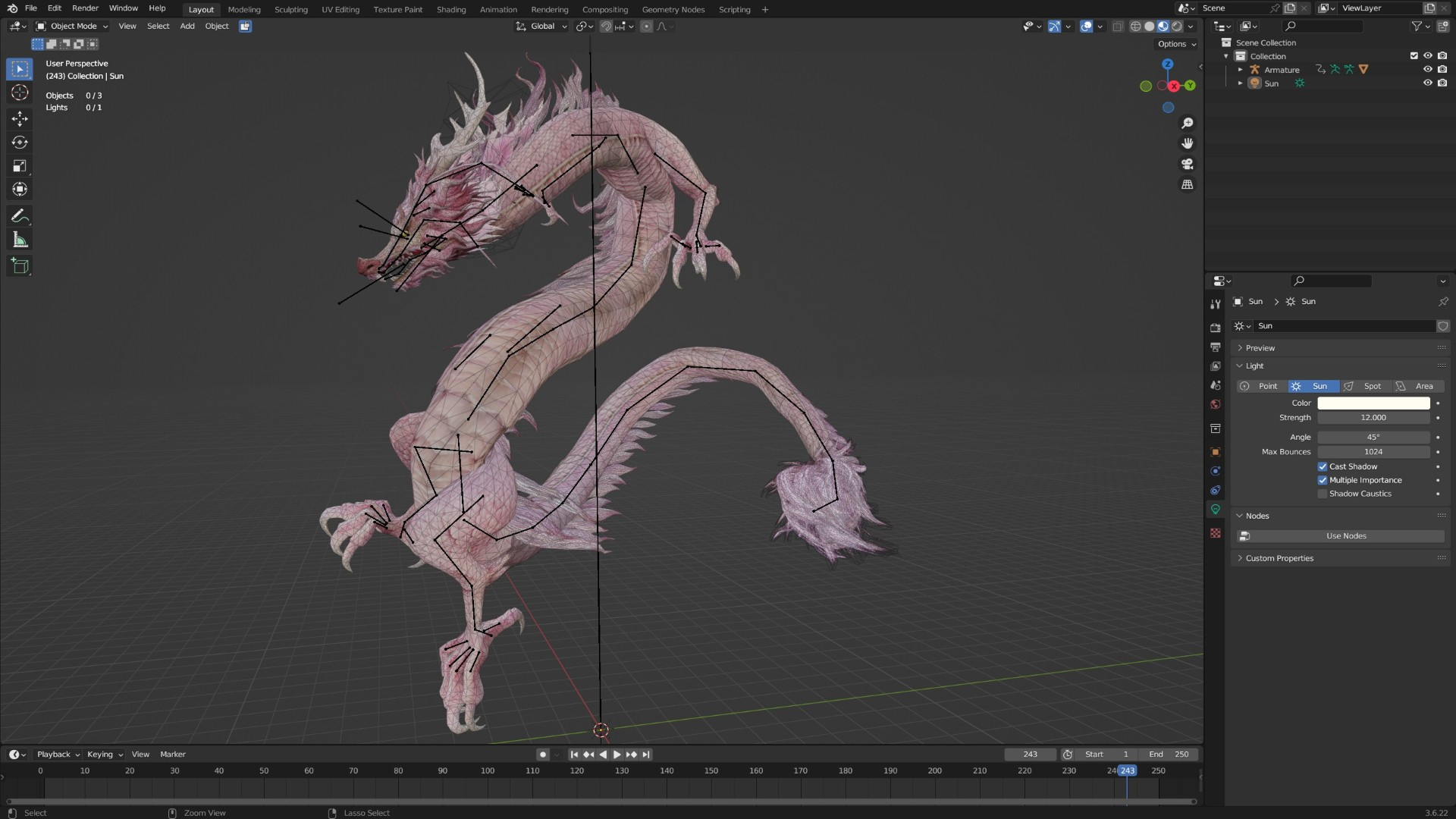This screenshot has width=1456, height=819.
Task: Select the Annotate pencil tool
Action: [x=20, y=217]
